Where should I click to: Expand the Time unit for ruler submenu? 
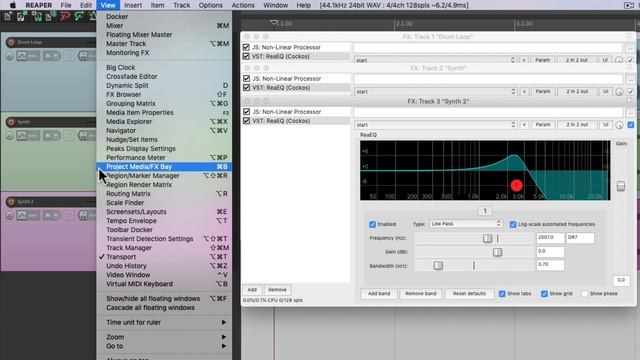click(165, 322)
